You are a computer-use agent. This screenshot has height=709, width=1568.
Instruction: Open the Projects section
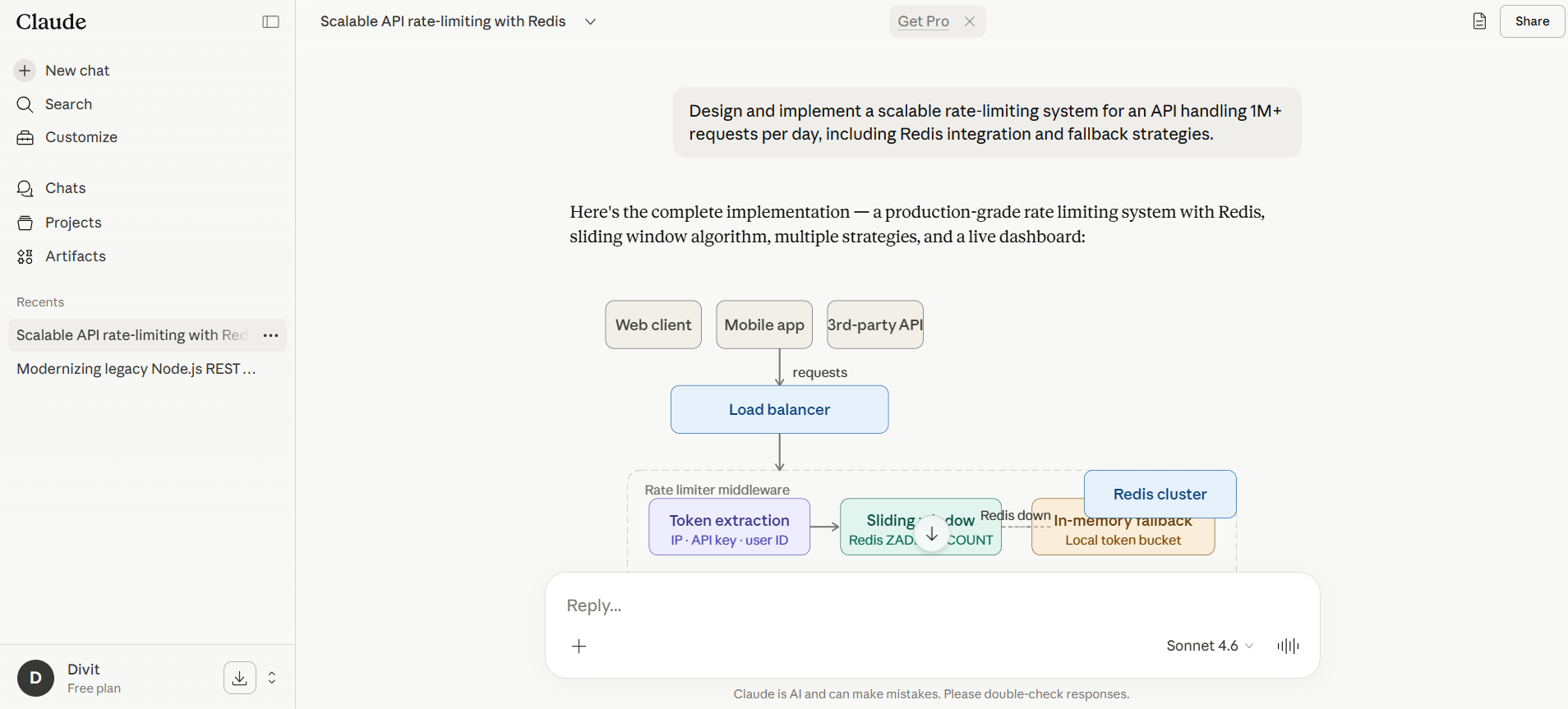[x=73, y=223]
